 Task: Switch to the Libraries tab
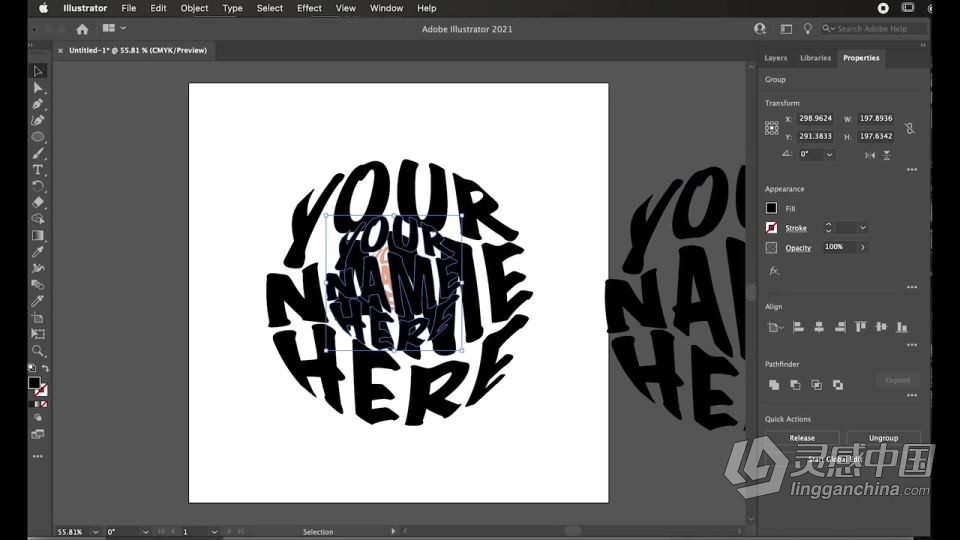pos(816,58)
